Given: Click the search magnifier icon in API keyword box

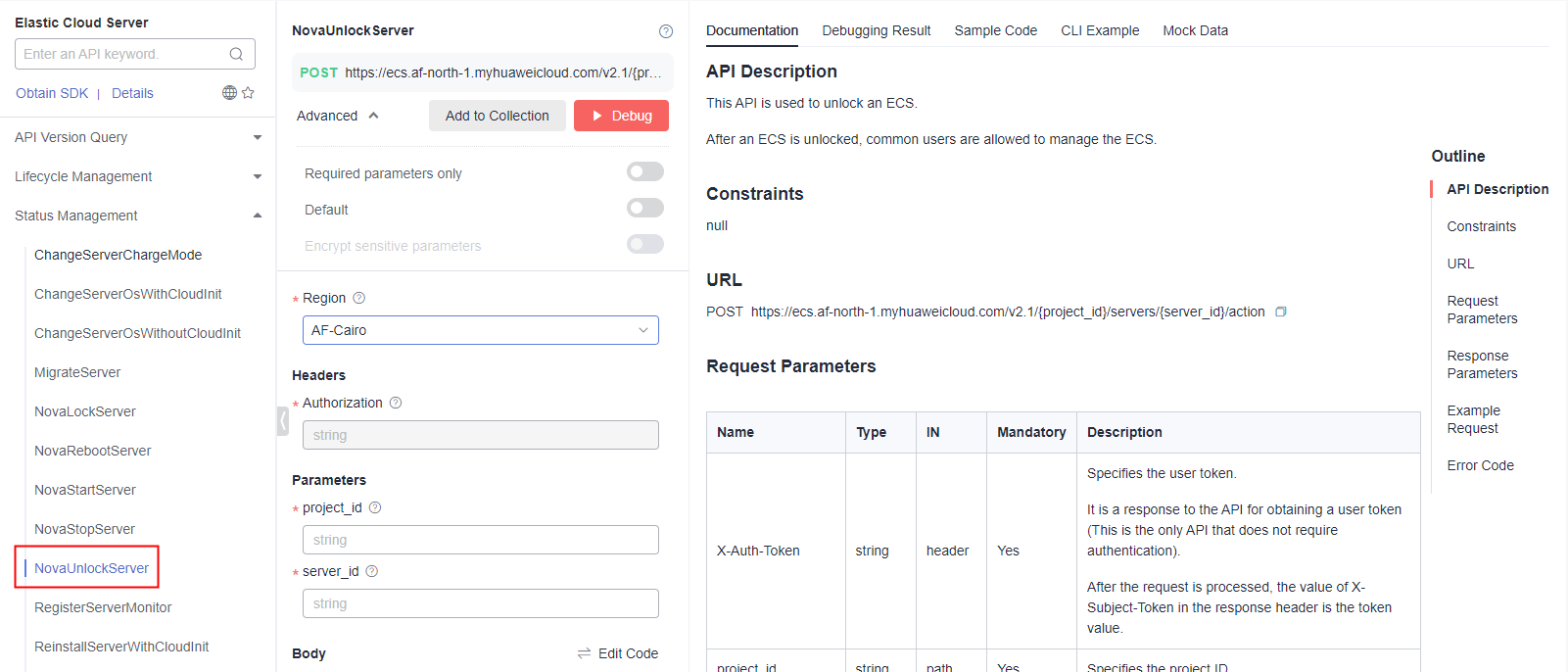Looking at the screenshot, I should click(x=236, y=54).
